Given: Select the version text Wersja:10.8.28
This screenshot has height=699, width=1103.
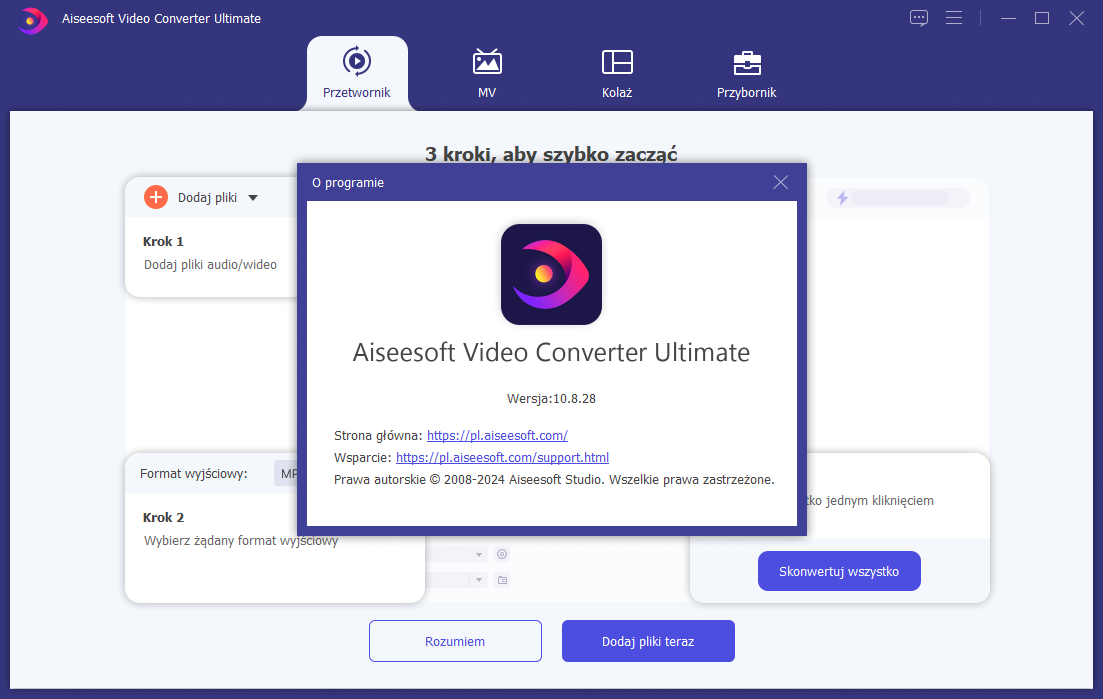Looking at the screenshot, I should pos(551,399).
